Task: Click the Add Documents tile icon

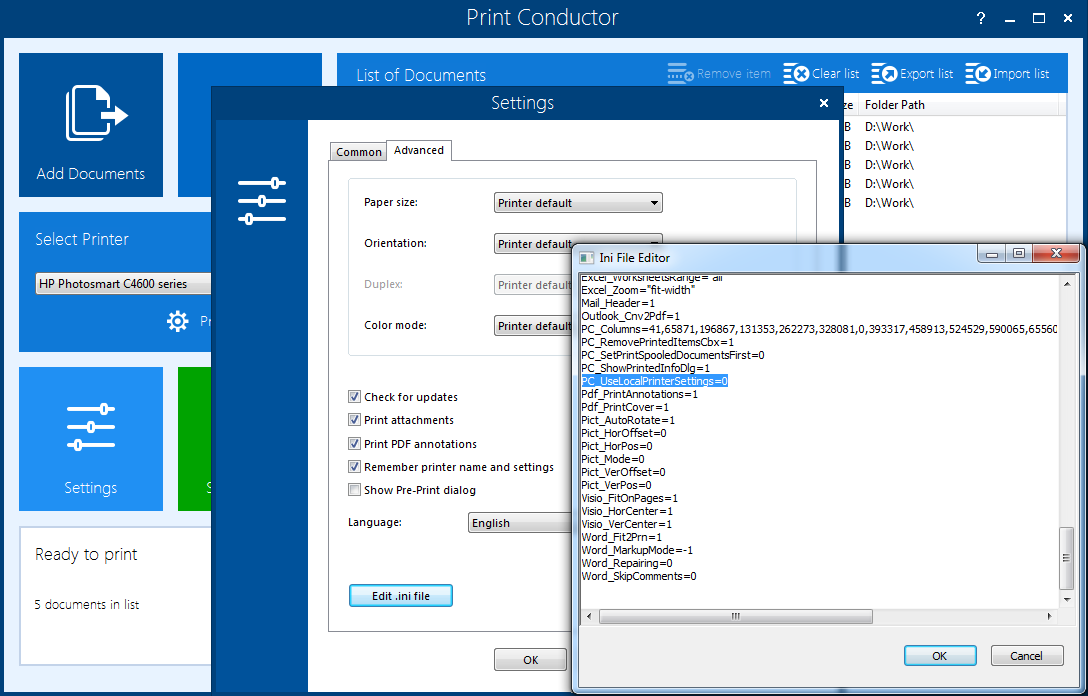Action: [96, 112]
